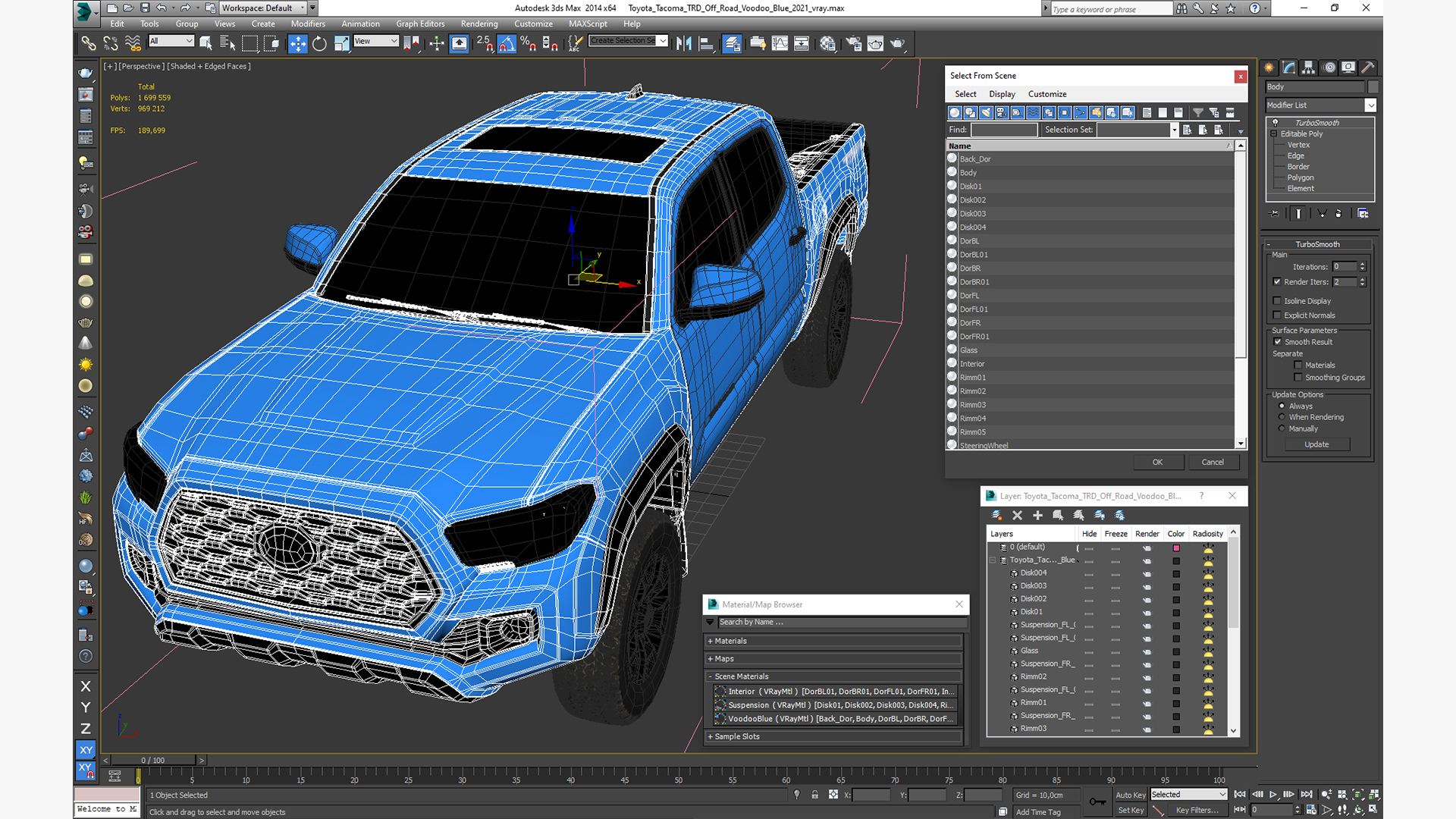Activate the Select and Link tool

(89, 43)
